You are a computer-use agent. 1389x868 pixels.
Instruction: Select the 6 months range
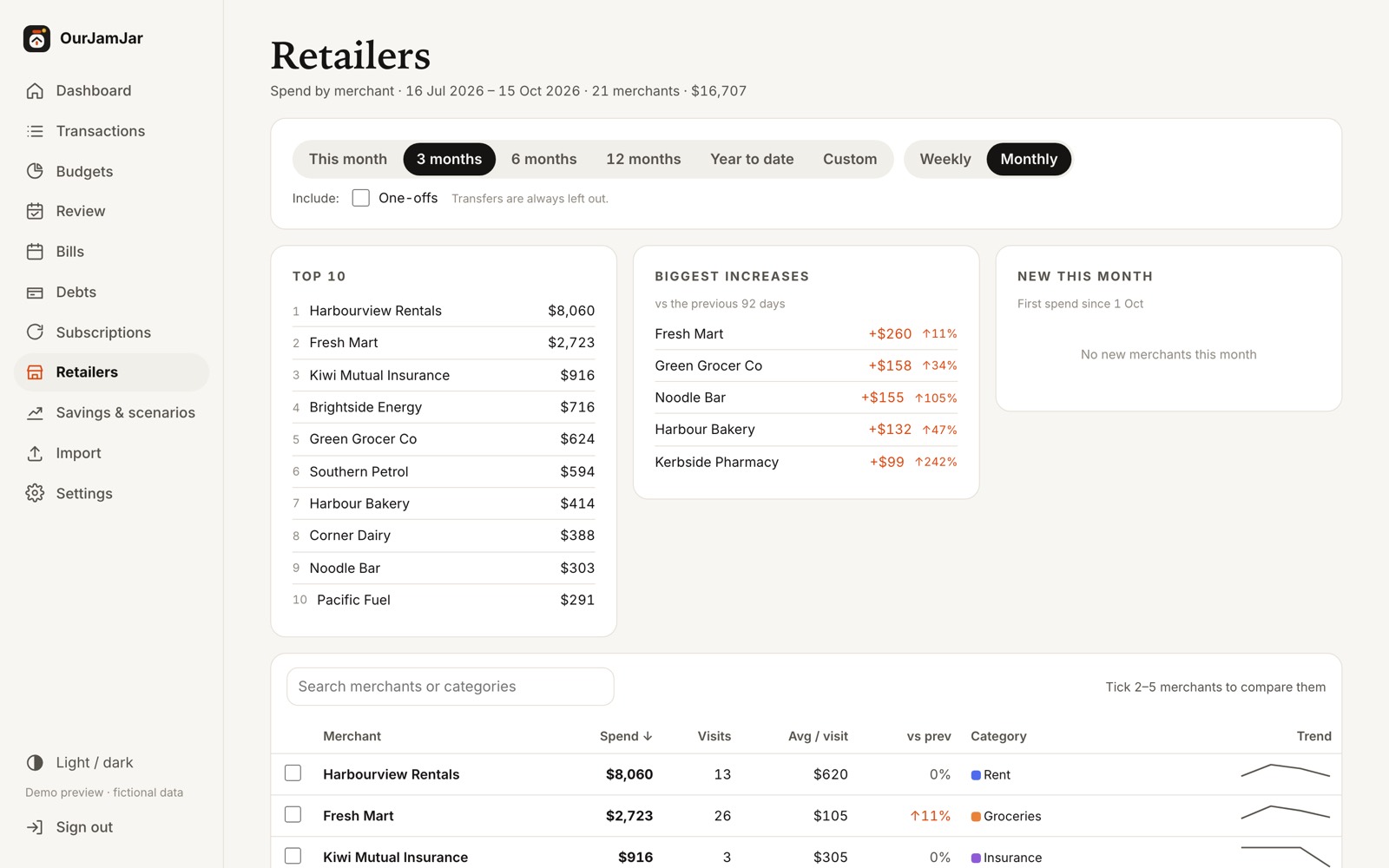tap(544, 160)
